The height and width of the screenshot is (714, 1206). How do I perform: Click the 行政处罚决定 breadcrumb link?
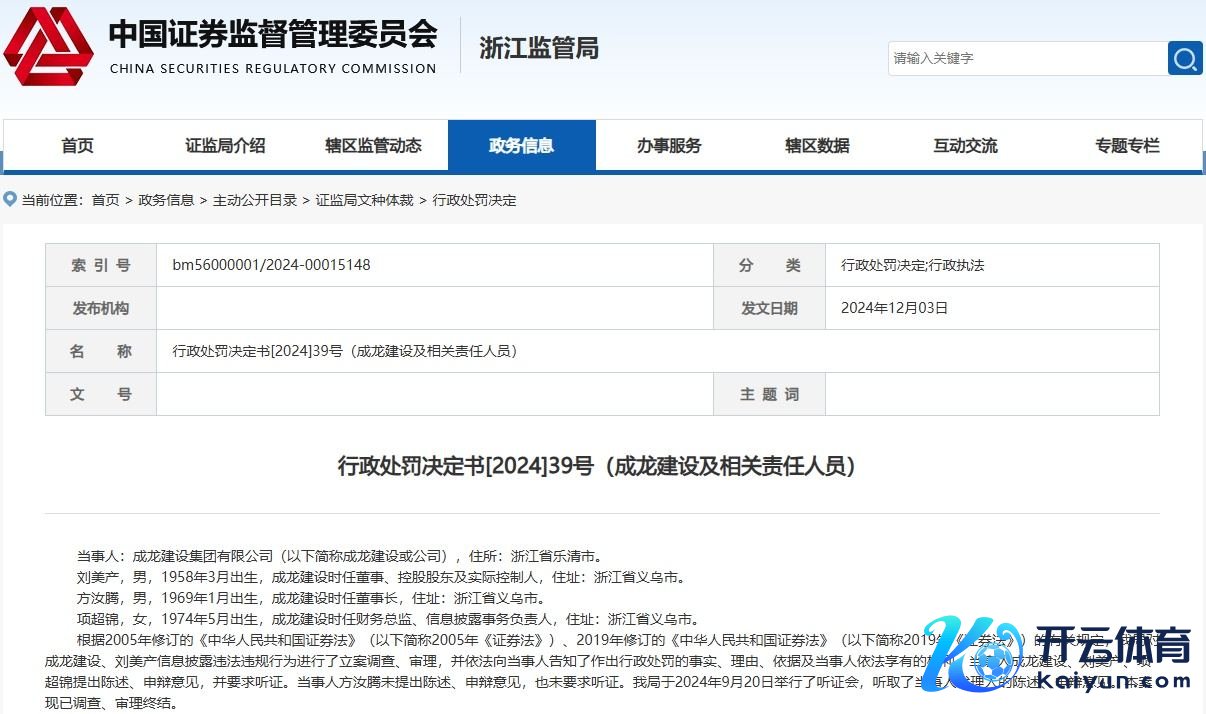[474, 200]
